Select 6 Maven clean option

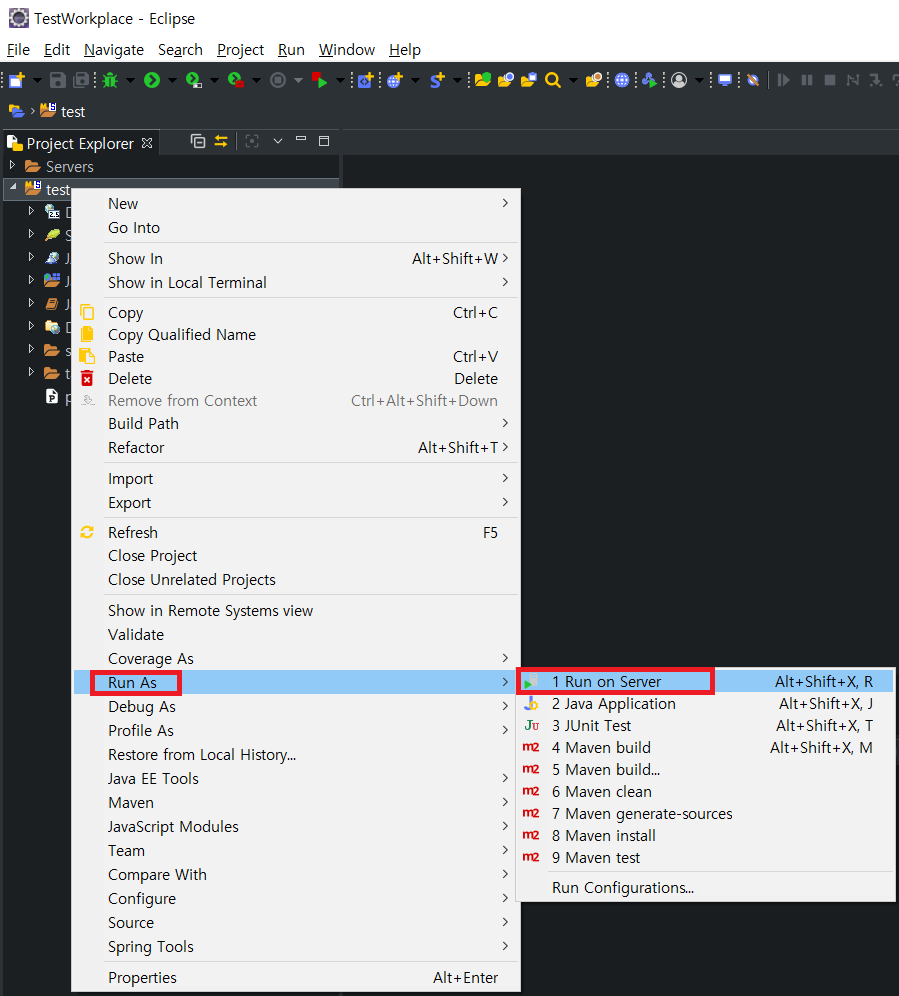click(x=705, y=791)
